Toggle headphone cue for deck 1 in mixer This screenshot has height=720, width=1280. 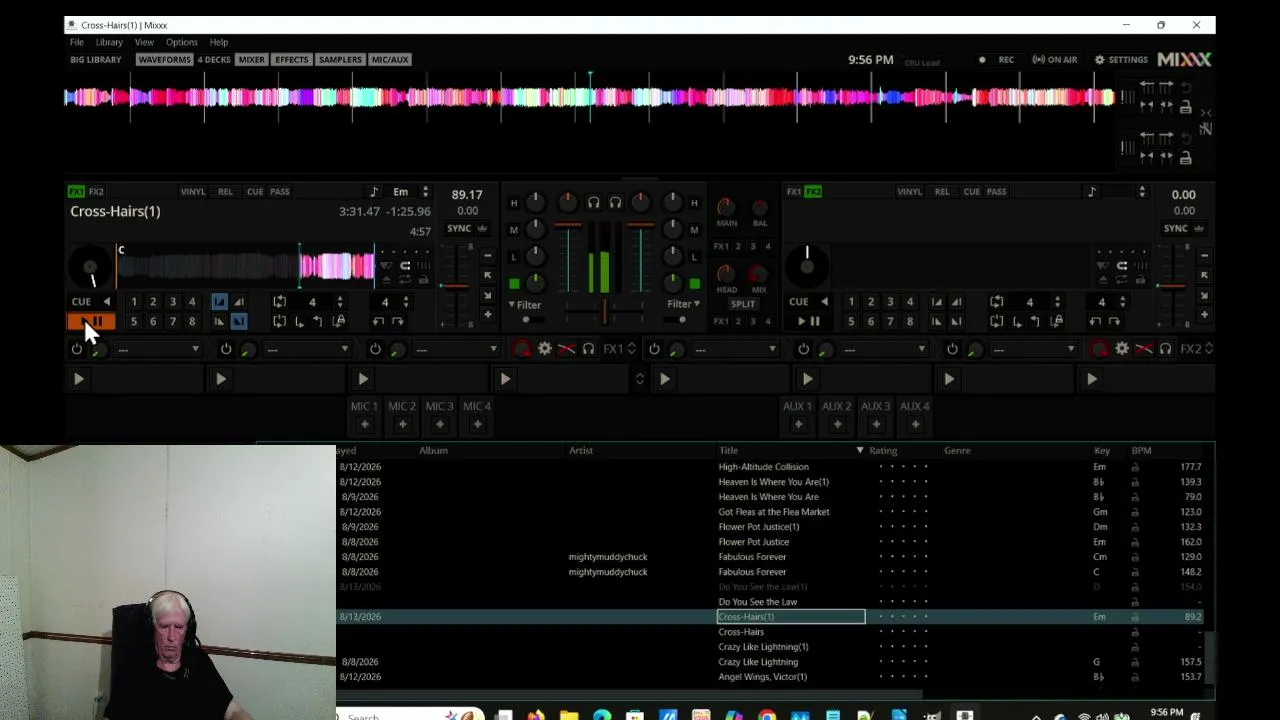593,203
